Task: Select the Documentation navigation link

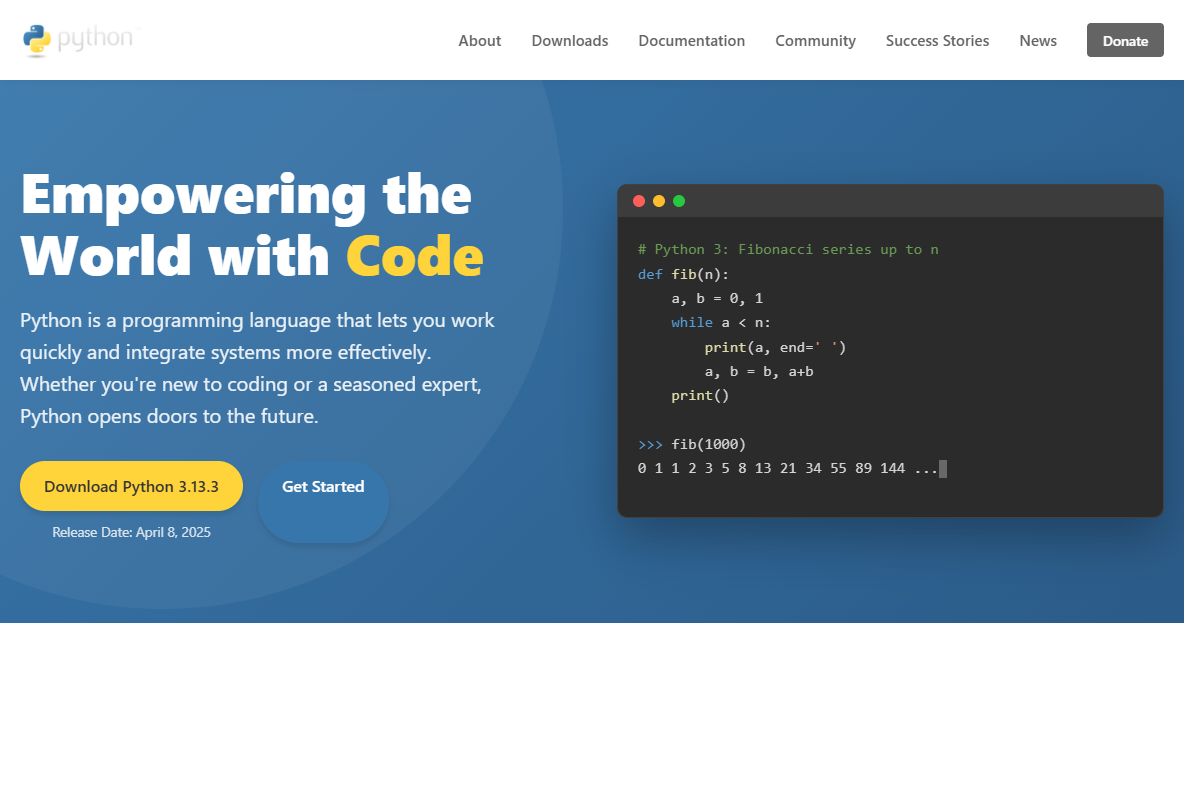Action: (x=691, y=41)
